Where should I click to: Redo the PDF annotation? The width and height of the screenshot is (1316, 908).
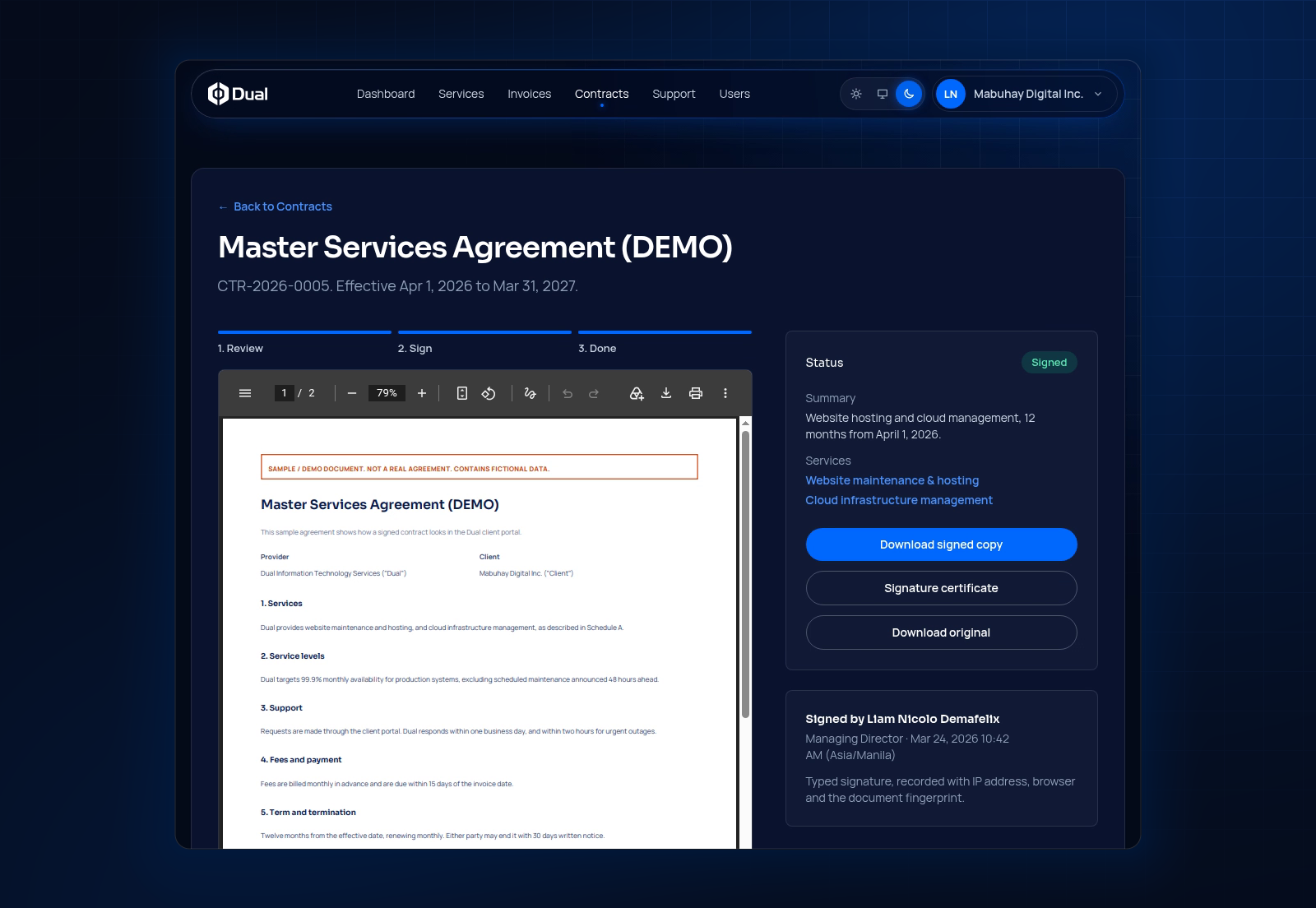tap(594, 393)
